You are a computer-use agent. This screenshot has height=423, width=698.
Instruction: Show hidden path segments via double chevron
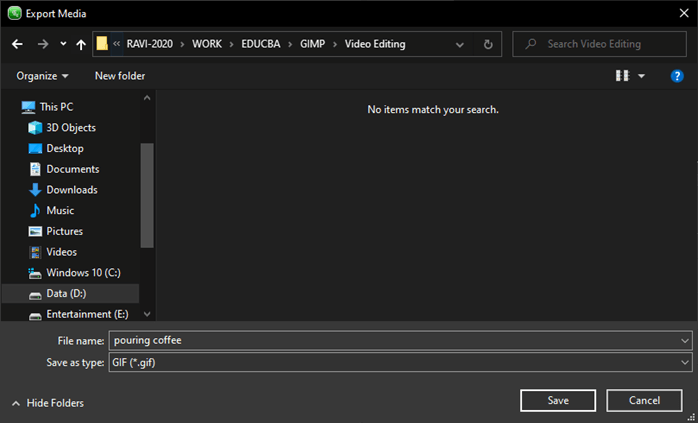[117, 44]
